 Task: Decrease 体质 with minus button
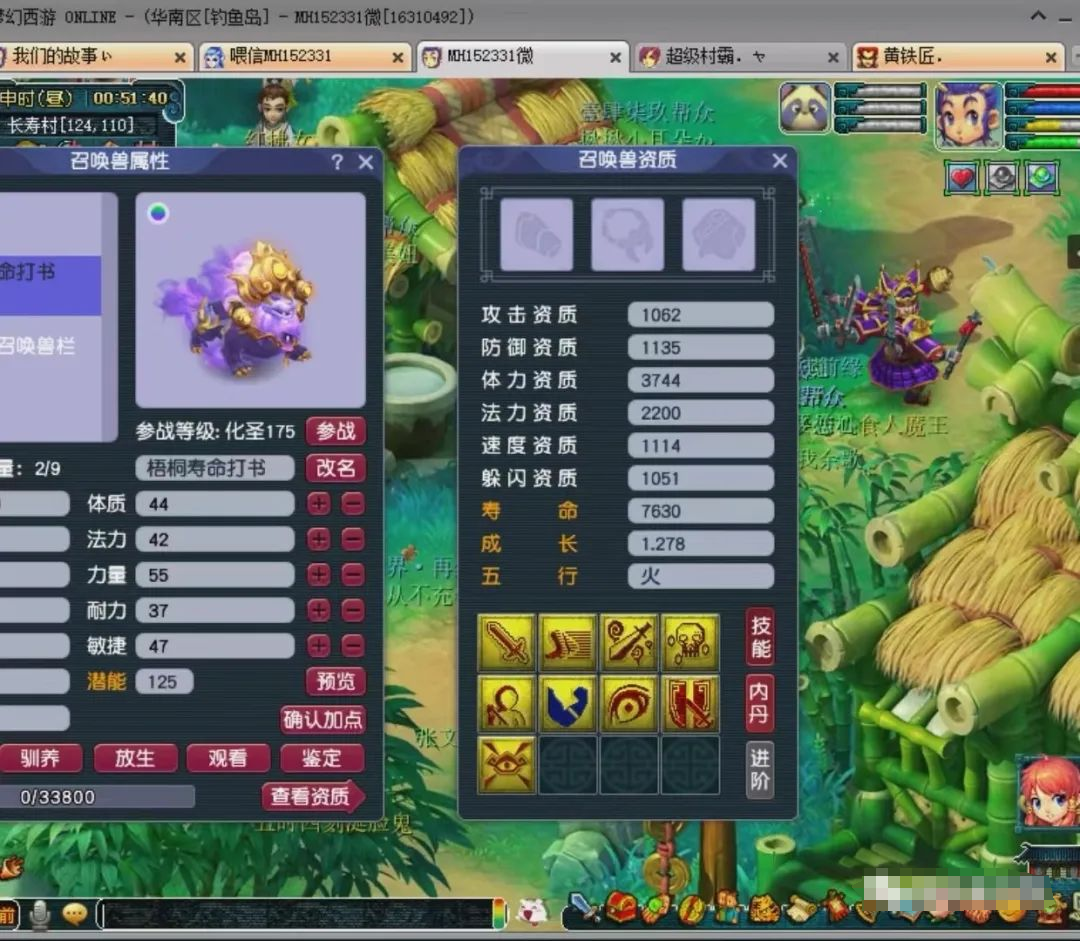pos(353,504)
